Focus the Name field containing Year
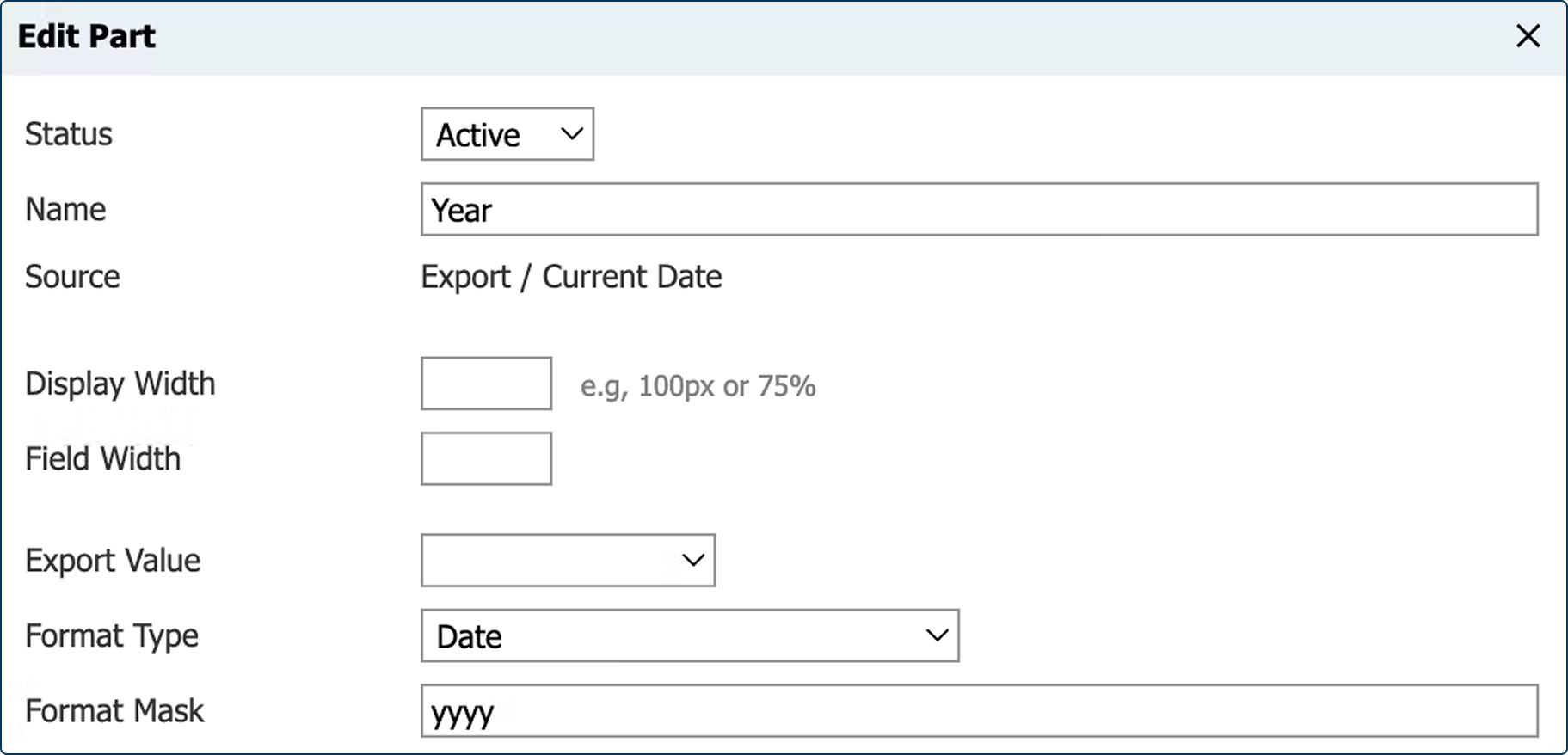The image size is (1568, 755). point(979,210)
